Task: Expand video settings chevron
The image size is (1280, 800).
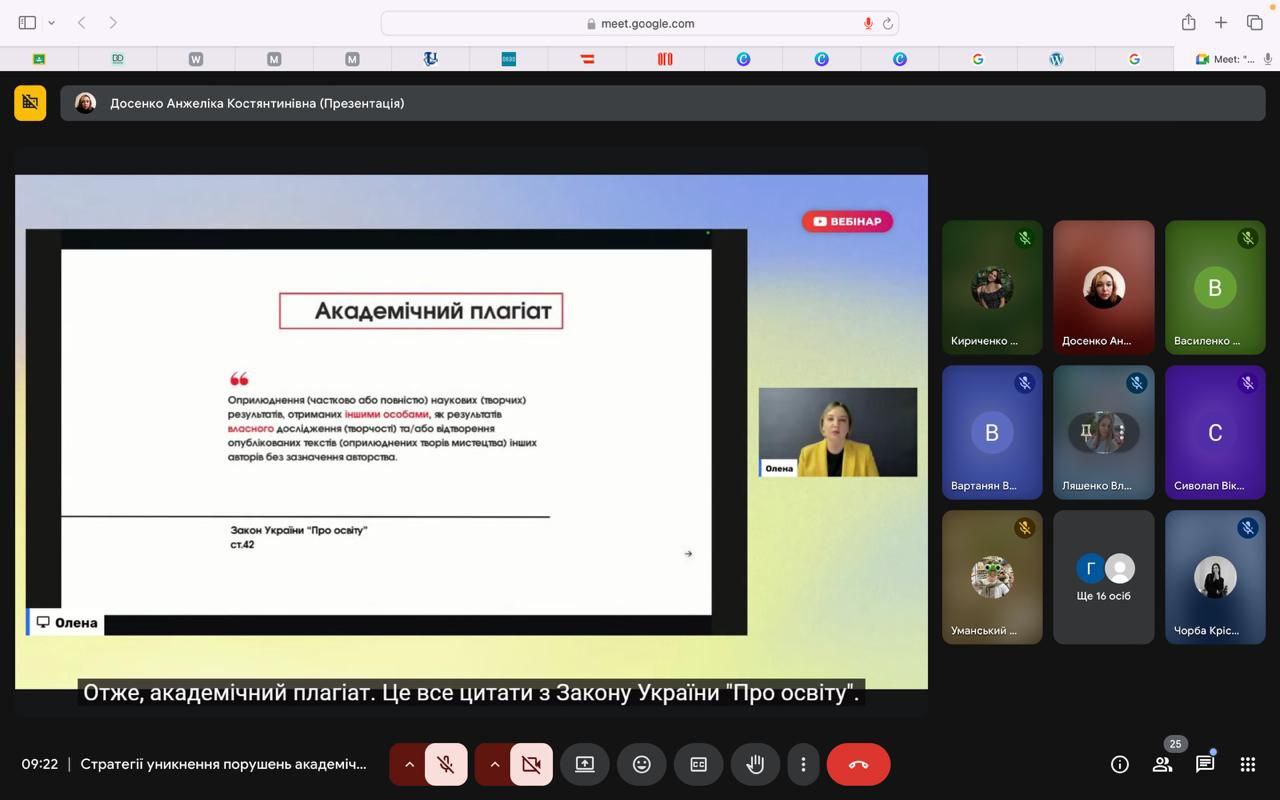Action: pyautogui.click(x=494, y=764)
